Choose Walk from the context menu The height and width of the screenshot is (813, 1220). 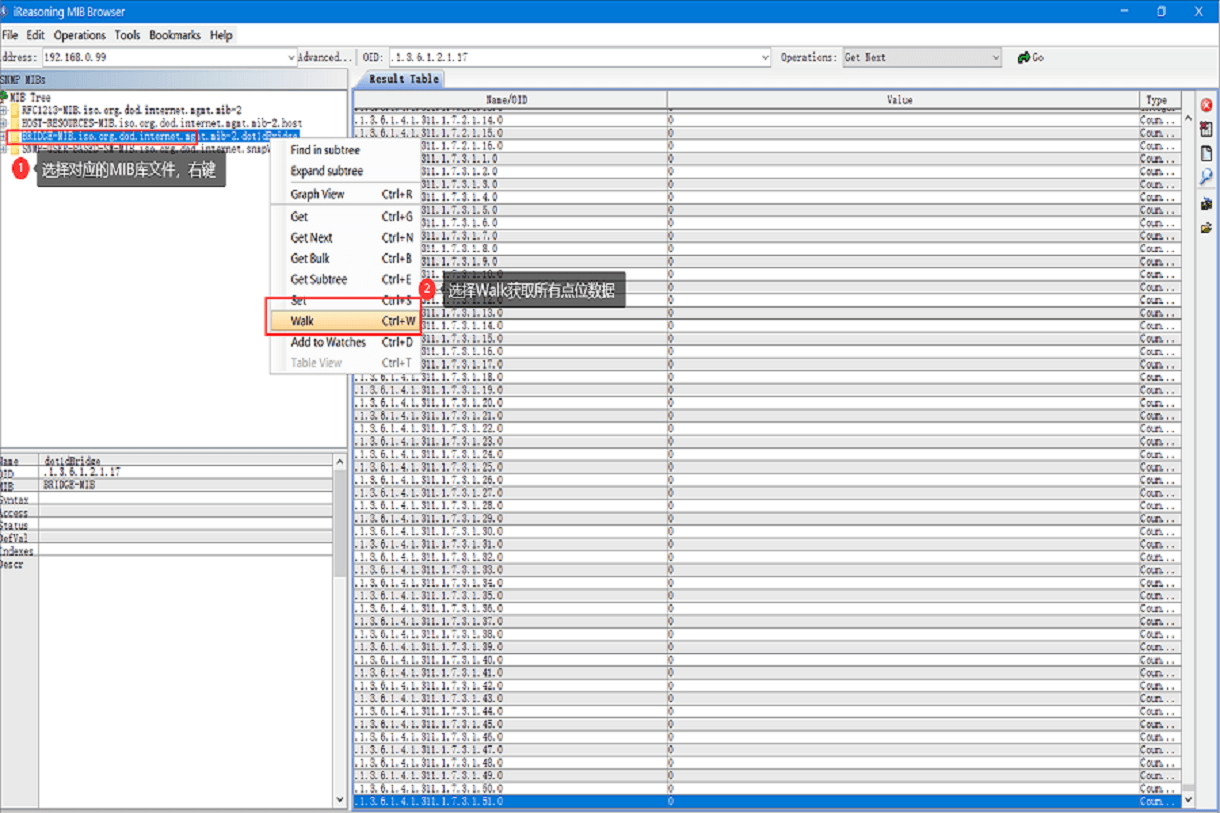[x=302, y=321]
